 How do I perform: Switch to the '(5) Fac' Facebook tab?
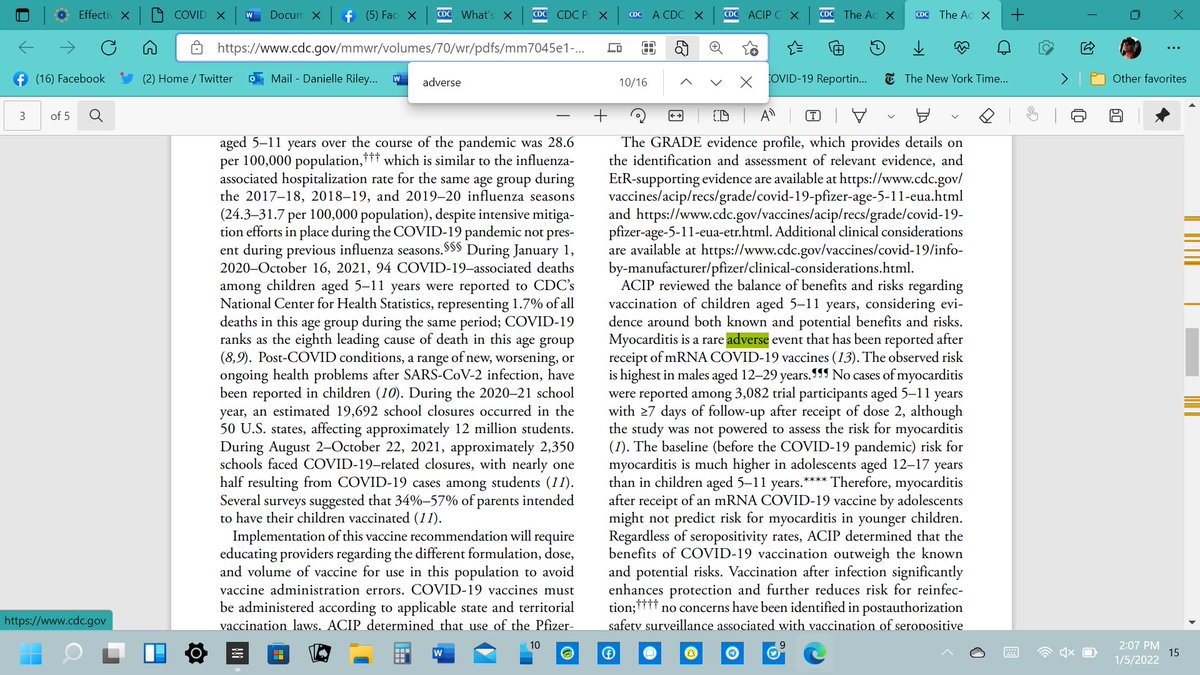tap(377, 15)
